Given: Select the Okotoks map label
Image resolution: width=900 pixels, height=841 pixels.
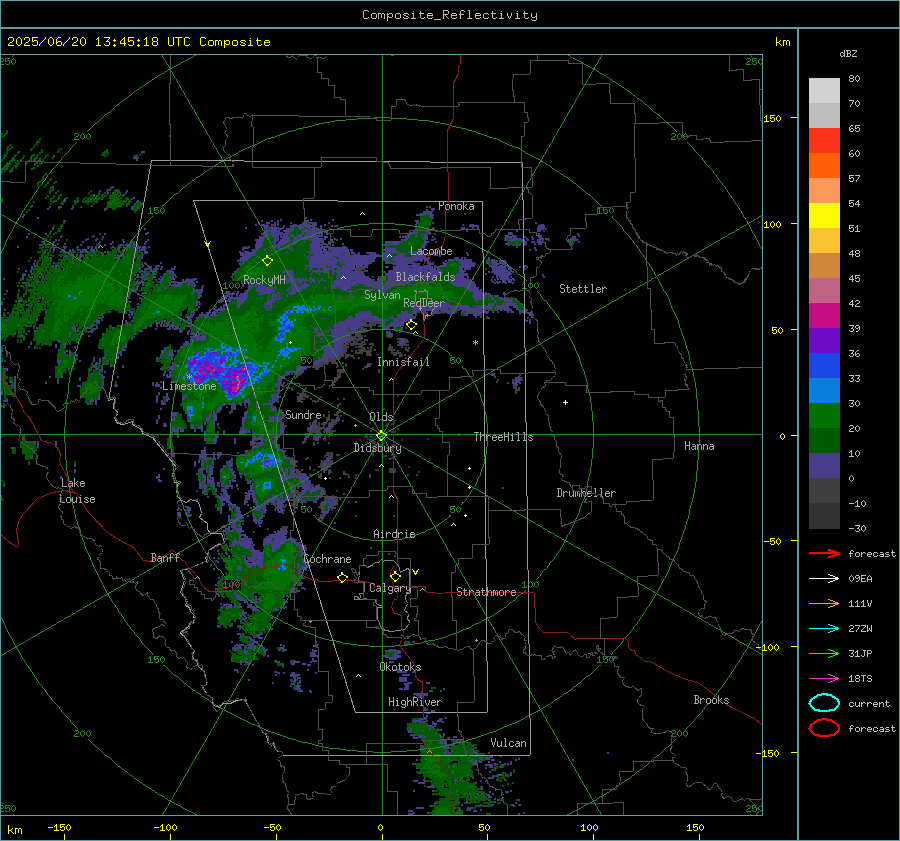Looking at the screenshot, I should coord(400,667).
